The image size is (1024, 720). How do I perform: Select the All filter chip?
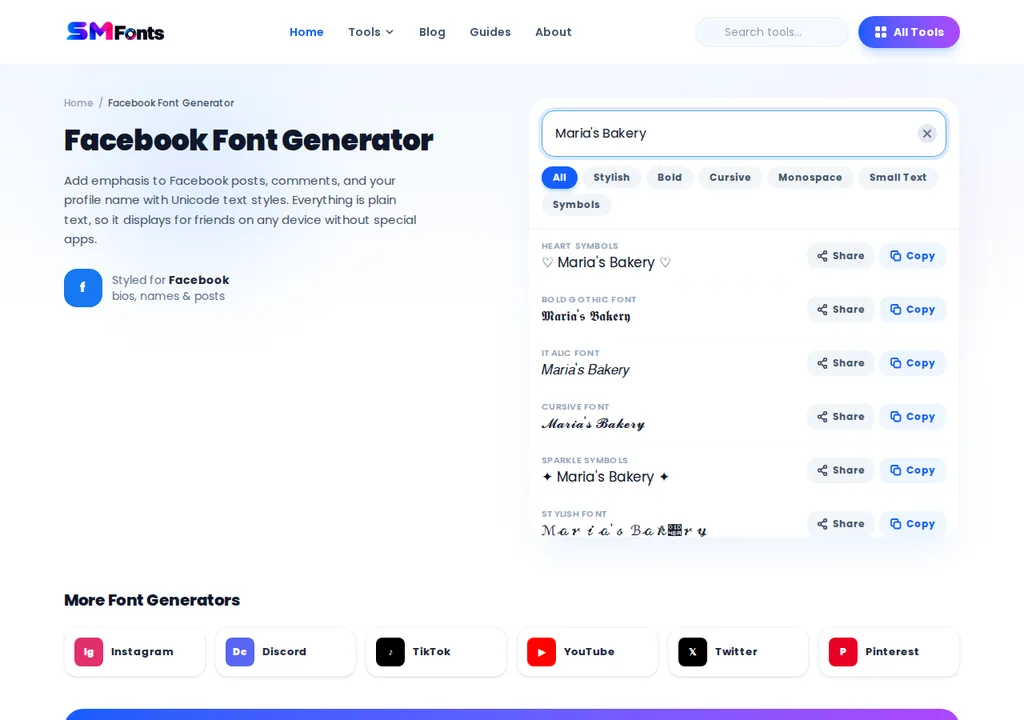[559, 177]
